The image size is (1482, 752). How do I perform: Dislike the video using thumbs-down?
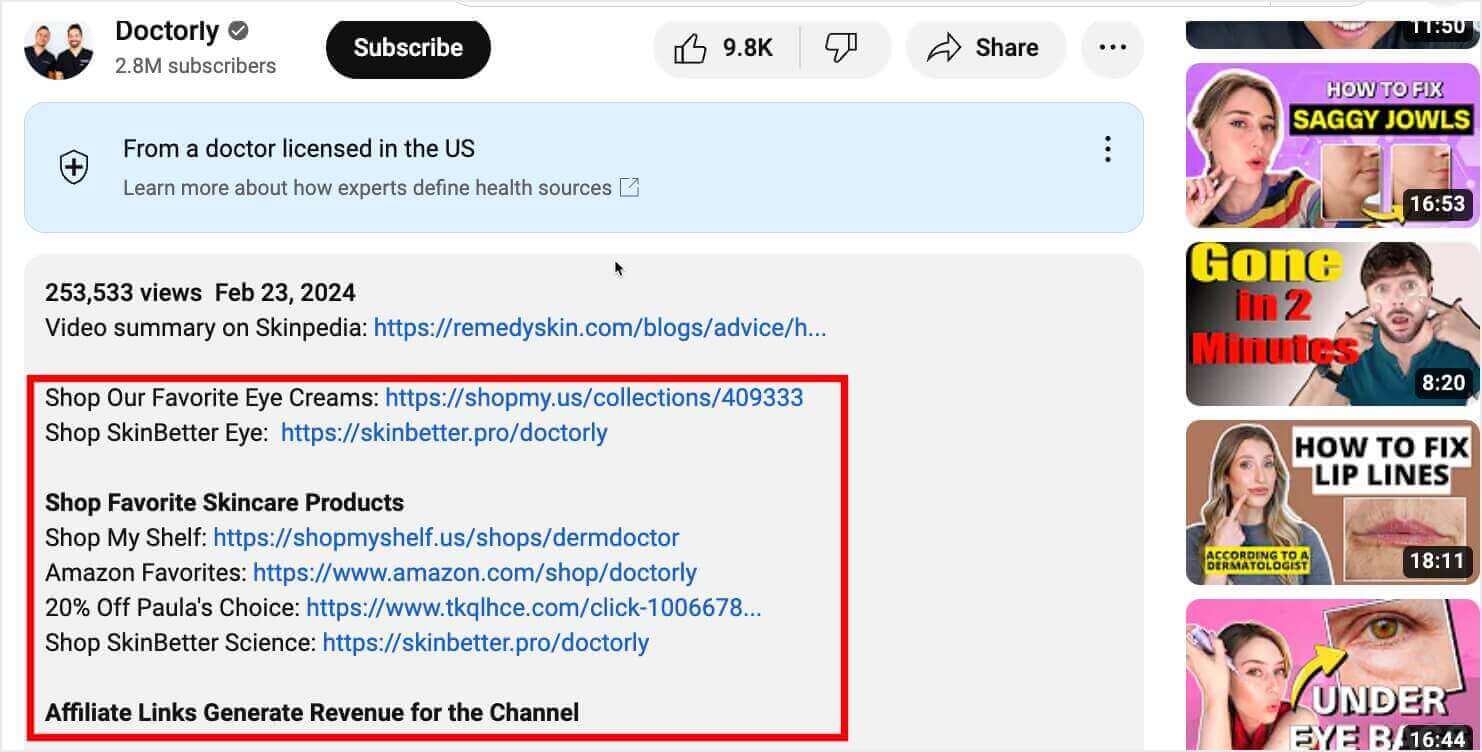click(x=842, y=47)
